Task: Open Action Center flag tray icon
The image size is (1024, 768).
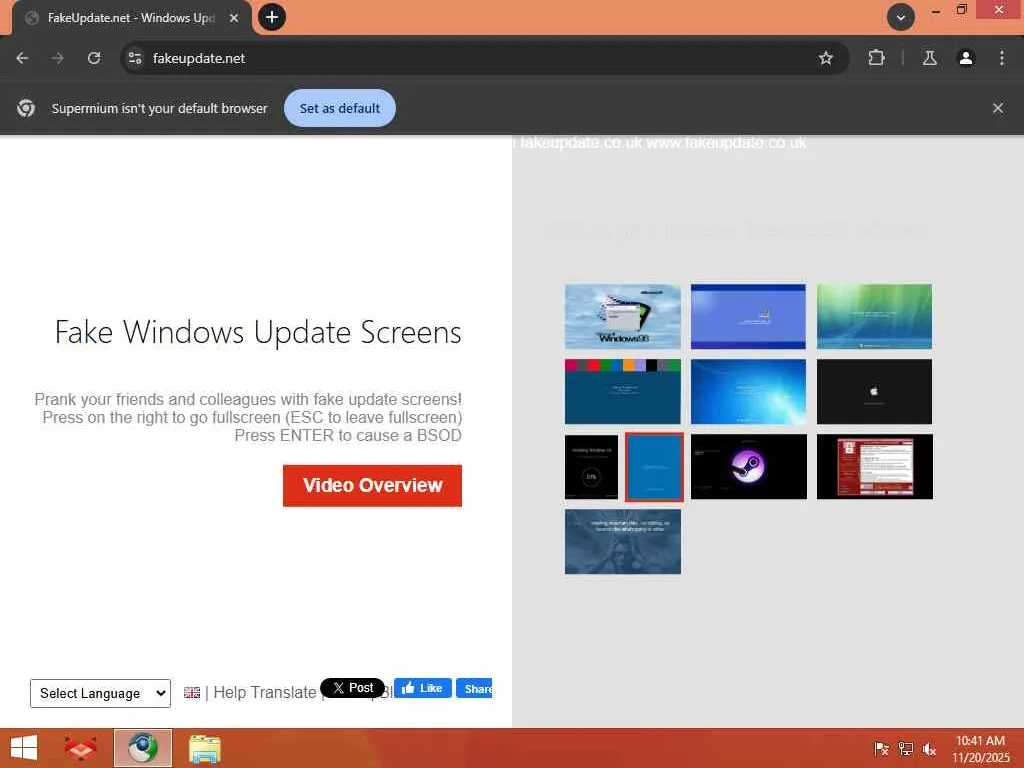Action: (x=881, y=748)
